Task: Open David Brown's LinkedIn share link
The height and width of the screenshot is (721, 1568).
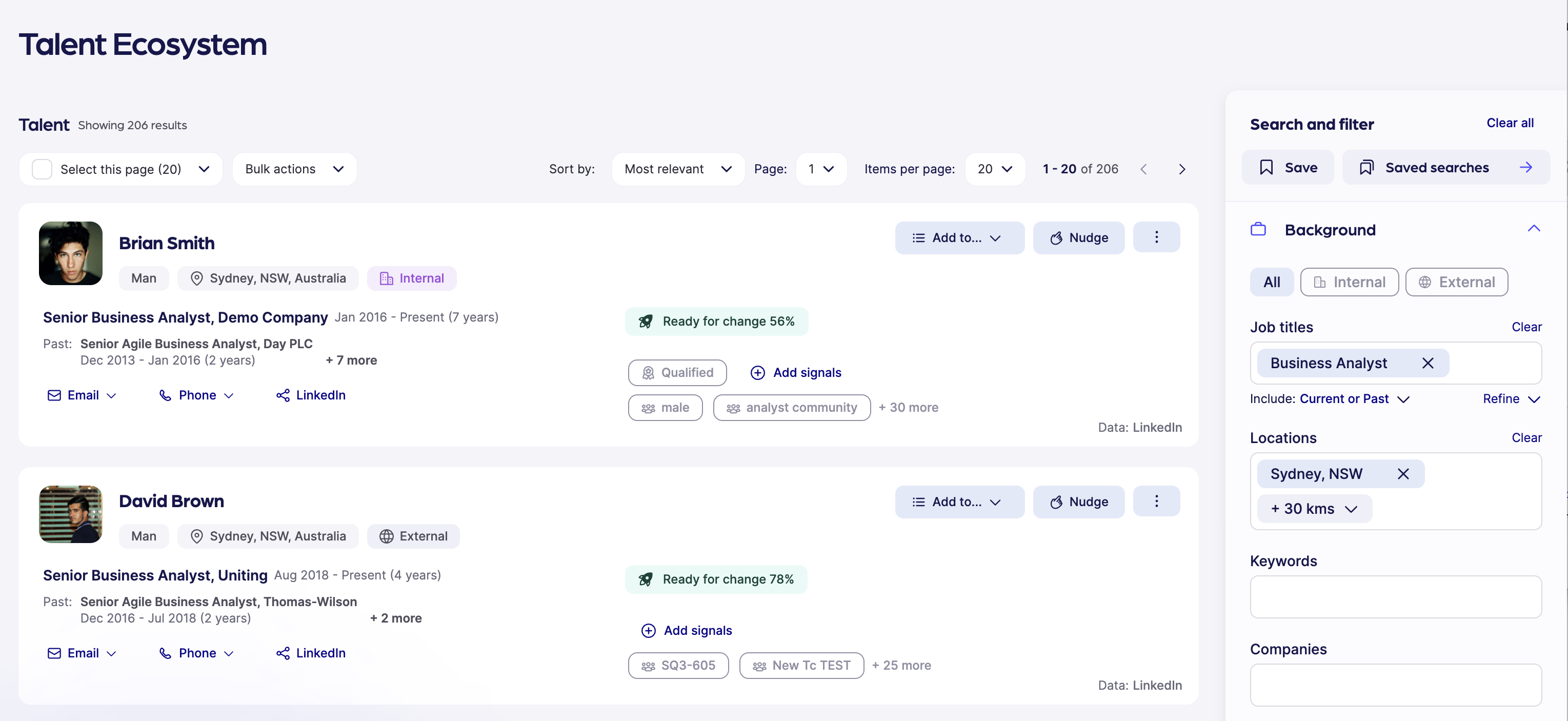Action: (x=311, y=653)
